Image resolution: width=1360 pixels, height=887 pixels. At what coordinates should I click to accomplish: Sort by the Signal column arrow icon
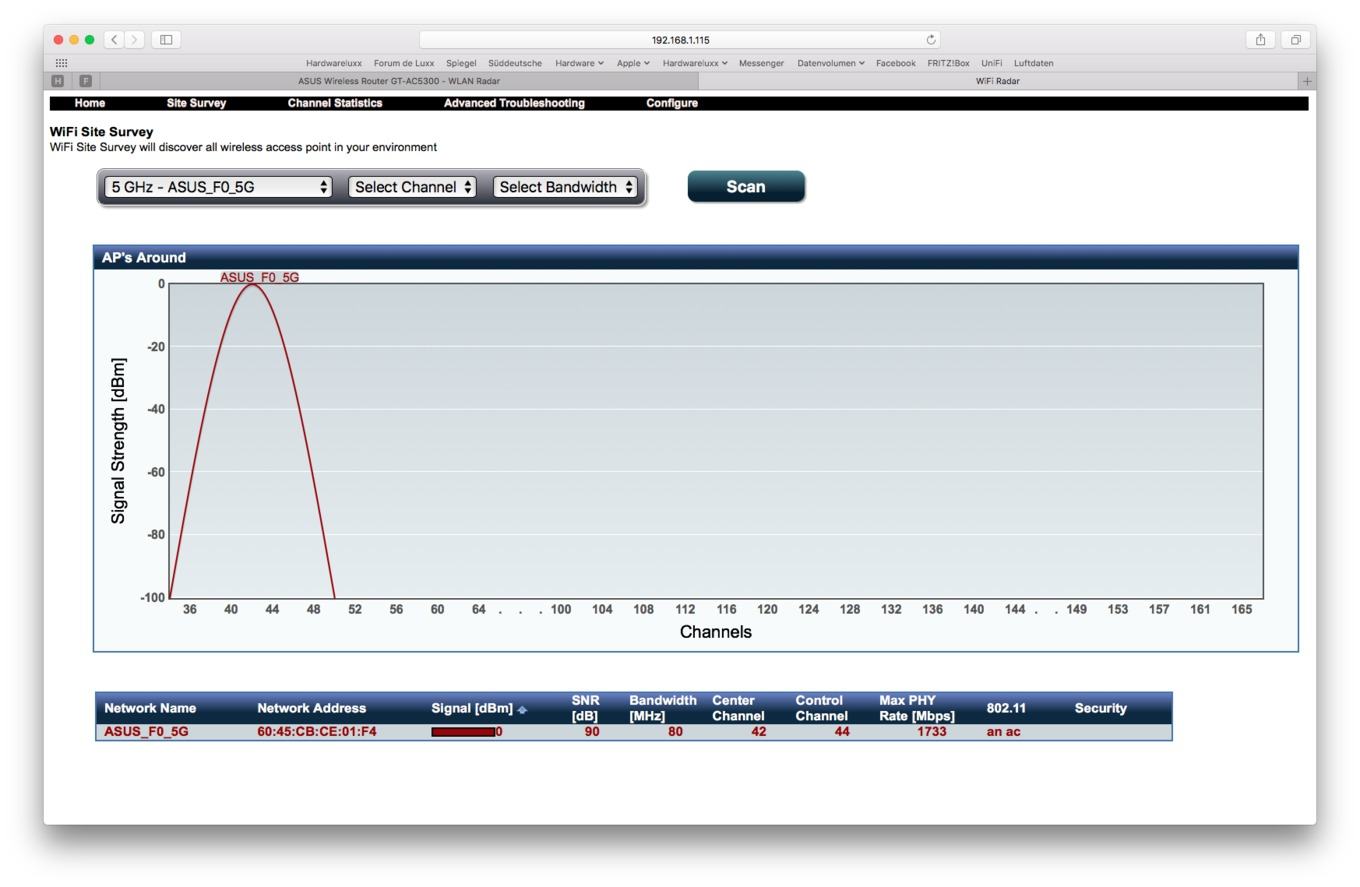click(522, 710)
